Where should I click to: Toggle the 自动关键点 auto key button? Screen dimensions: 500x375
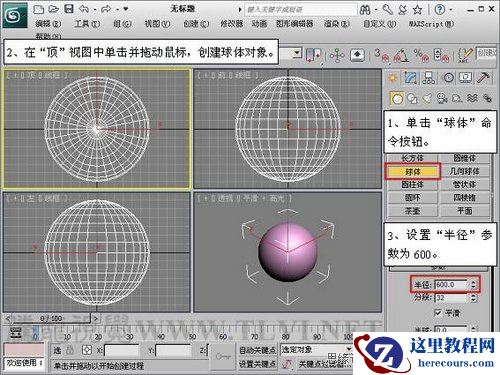pos(258,350)
